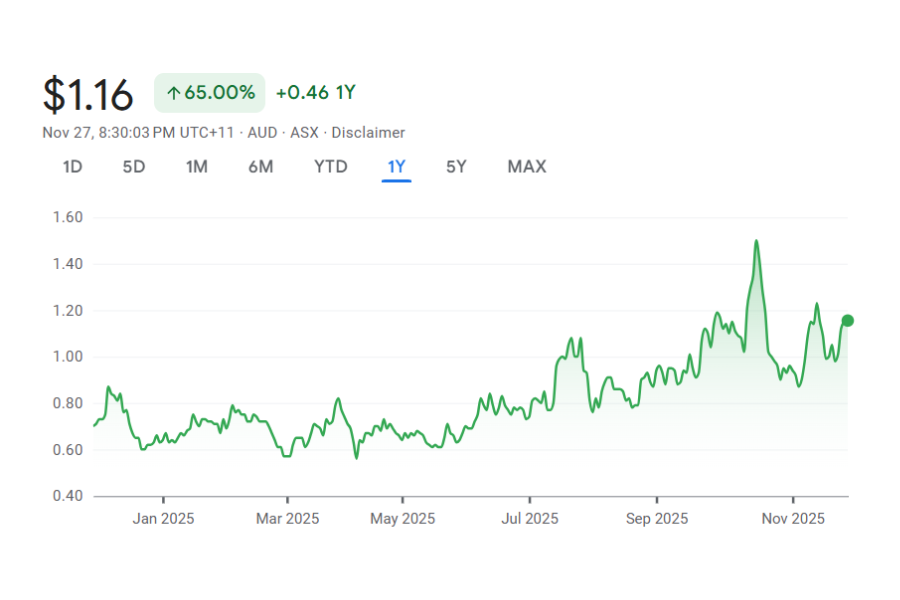Click the green endpoint dot on chart
This screenshot has width=900, height=600.
[x=848, y=320]
